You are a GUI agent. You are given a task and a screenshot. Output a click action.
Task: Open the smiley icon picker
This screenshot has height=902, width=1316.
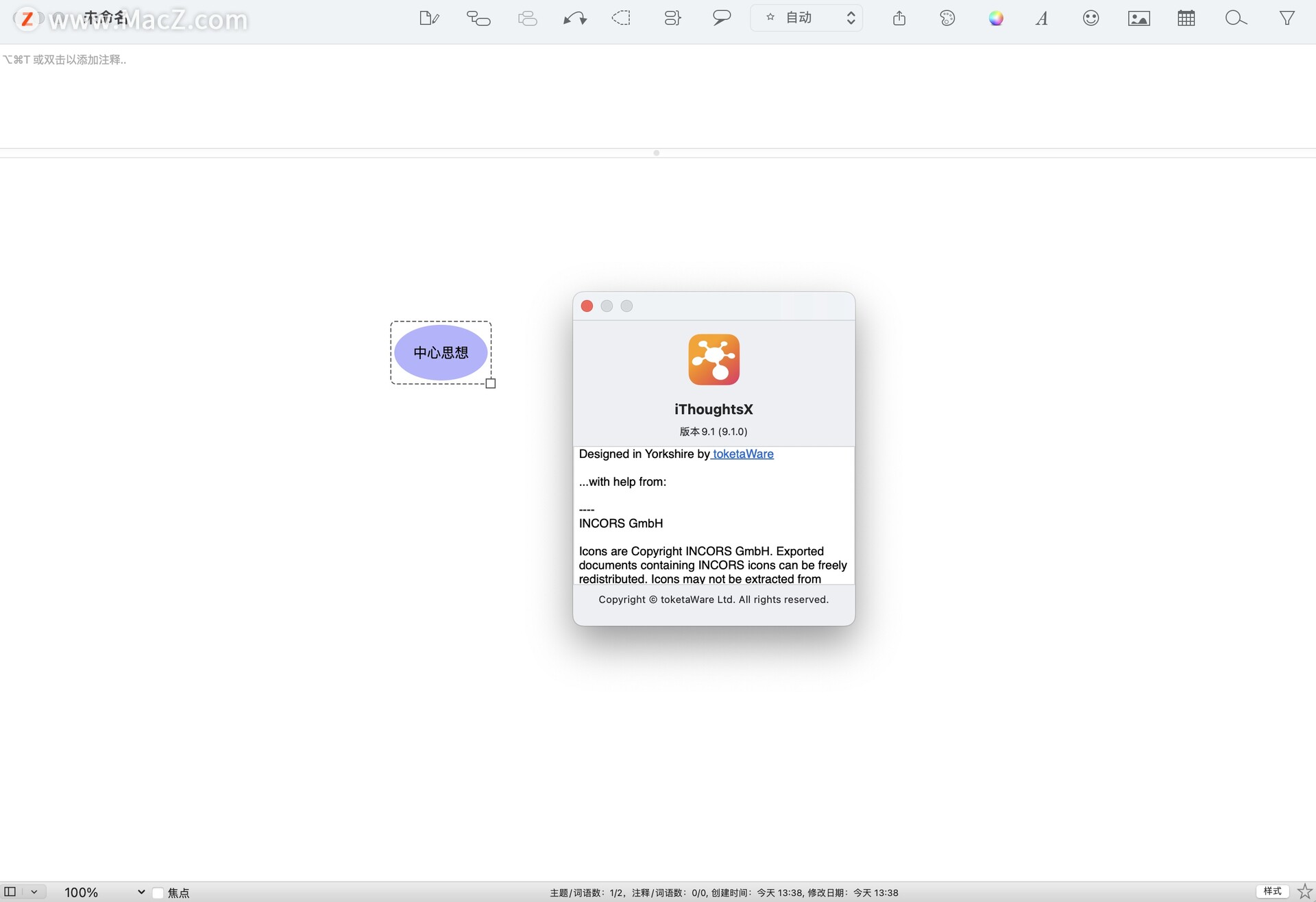(x=1090, y=19)
